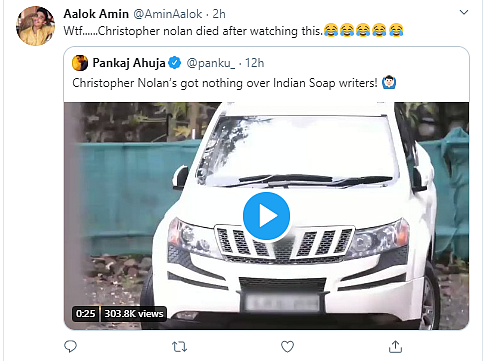Screen dimensions: 501x361
Task: Open Pankaj Ahuja's small avatar
Action: (x=80, y=63)
